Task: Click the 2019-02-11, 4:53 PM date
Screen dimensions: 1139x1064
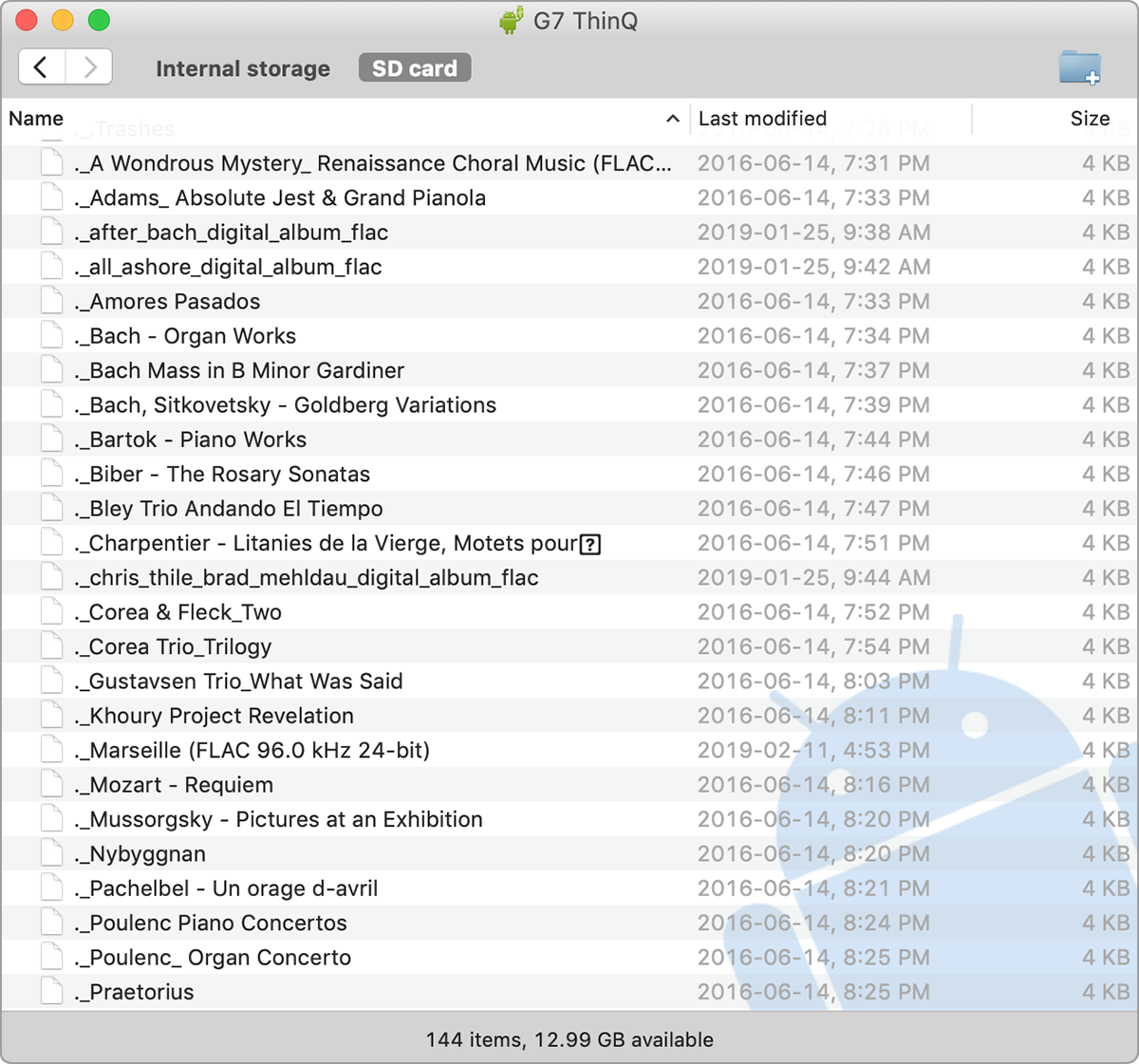Action: pyautogui.click(x=813, y=750)
